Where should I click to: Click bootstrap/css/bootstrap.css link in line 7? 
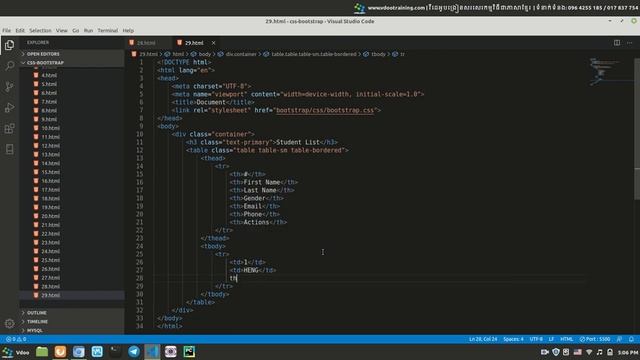coord(325,110)
